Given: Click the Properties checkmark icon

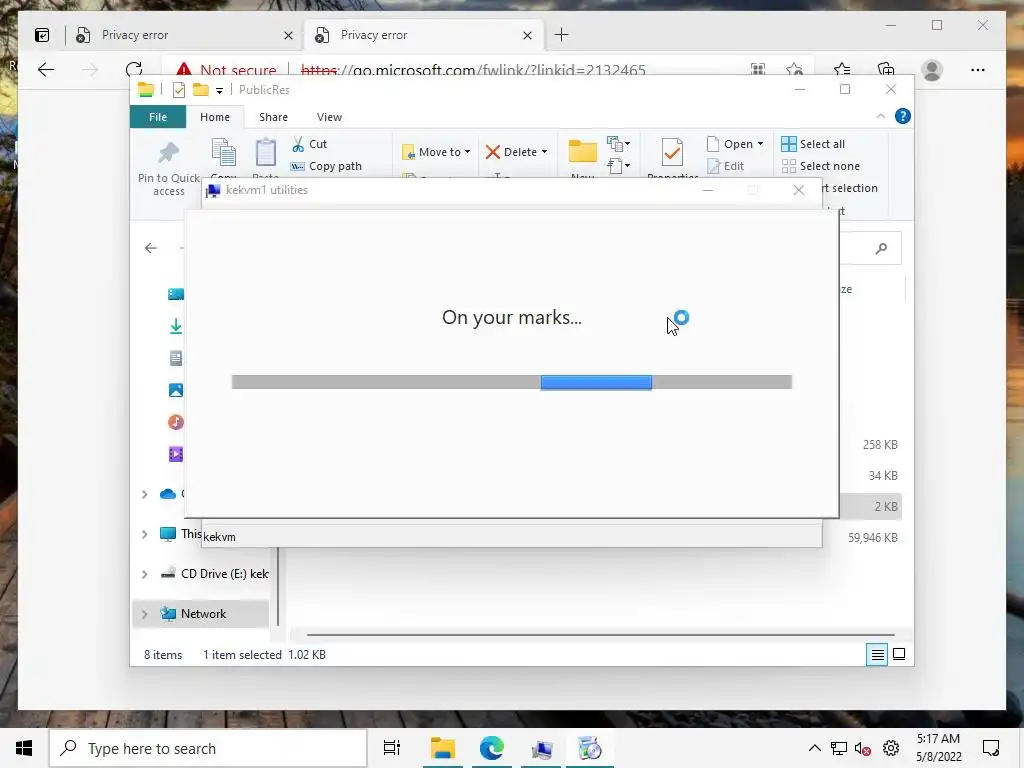Looking at the screenshot, I should tap(672, 153).
